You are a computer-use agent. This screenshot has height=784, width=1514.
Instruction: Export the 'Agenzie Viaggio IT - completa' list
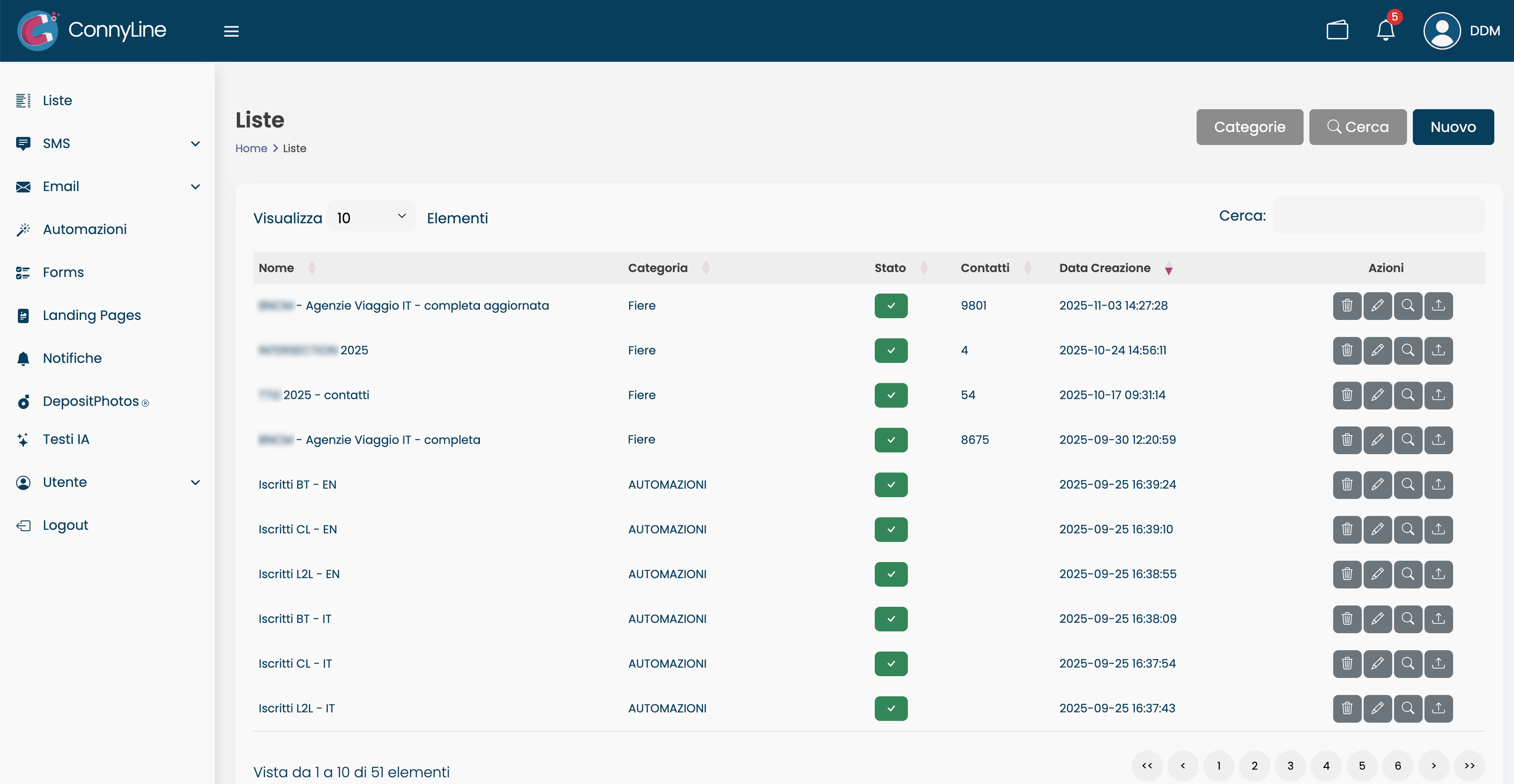click(x=1439, y=439)
